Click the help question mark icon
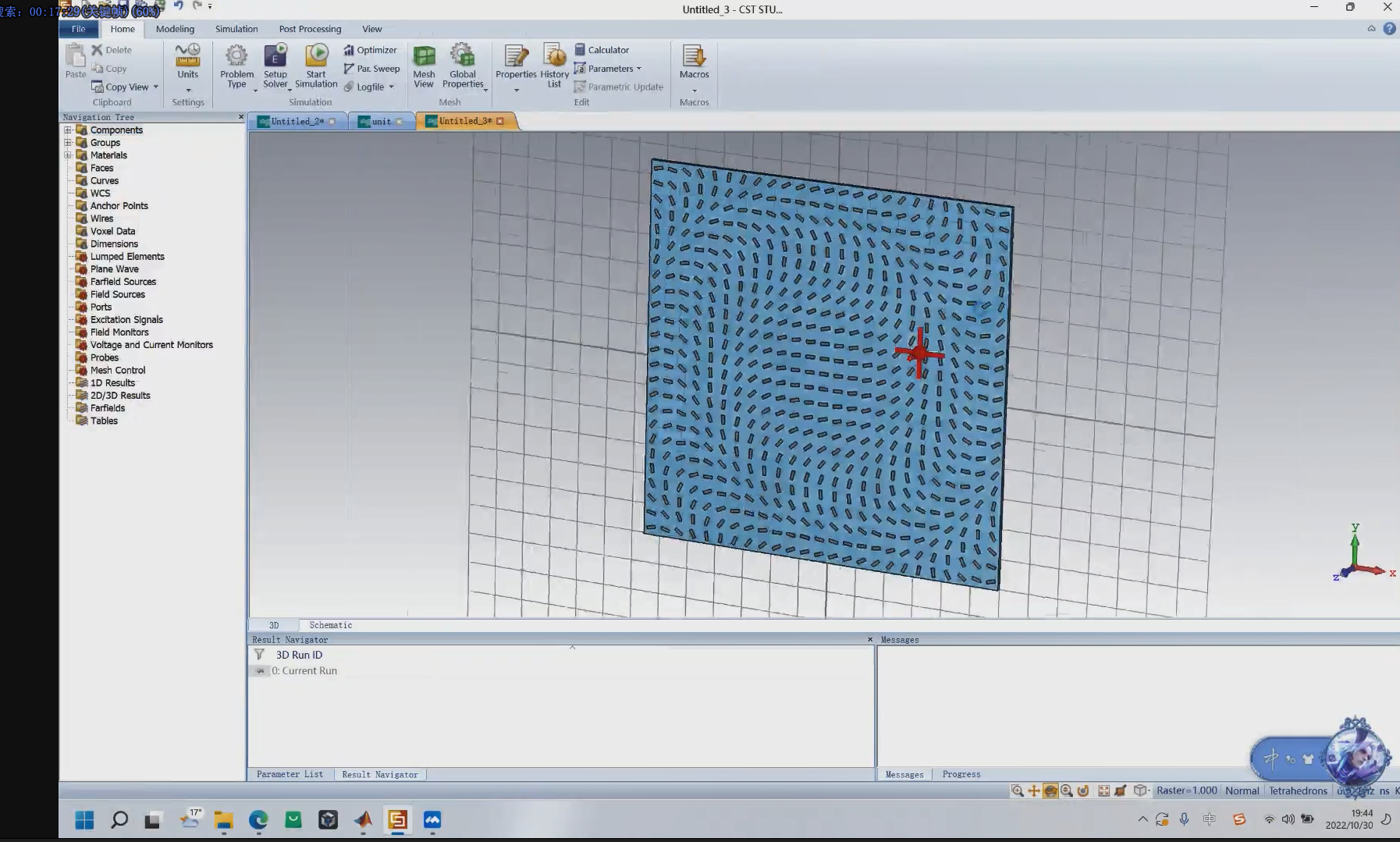1400x842 pixels. point(1389,29)
